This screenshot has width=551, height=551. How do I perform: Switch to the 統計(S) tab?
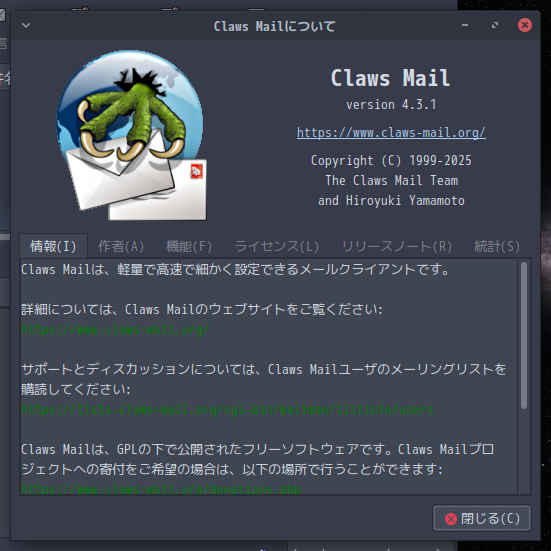click(497, 246)
